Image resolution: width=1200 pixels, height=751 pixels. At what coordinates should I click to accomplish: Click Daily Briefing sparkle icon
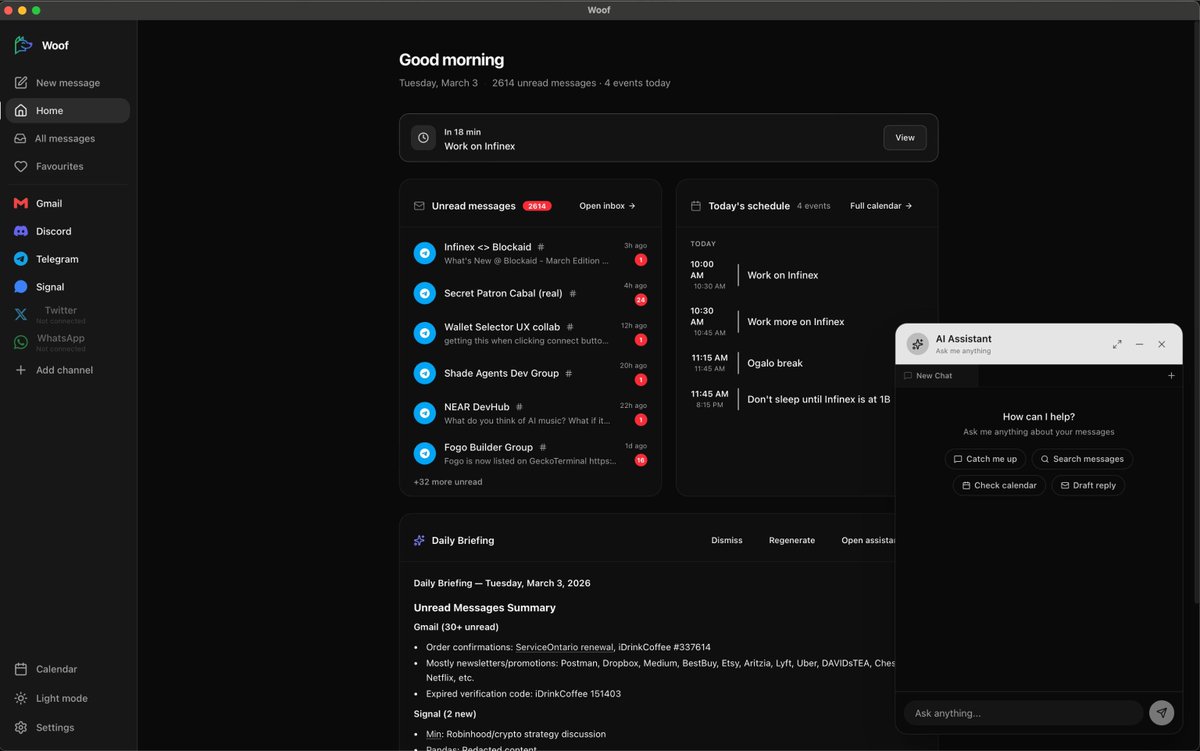pyautogui.click(x=419, y=541)
